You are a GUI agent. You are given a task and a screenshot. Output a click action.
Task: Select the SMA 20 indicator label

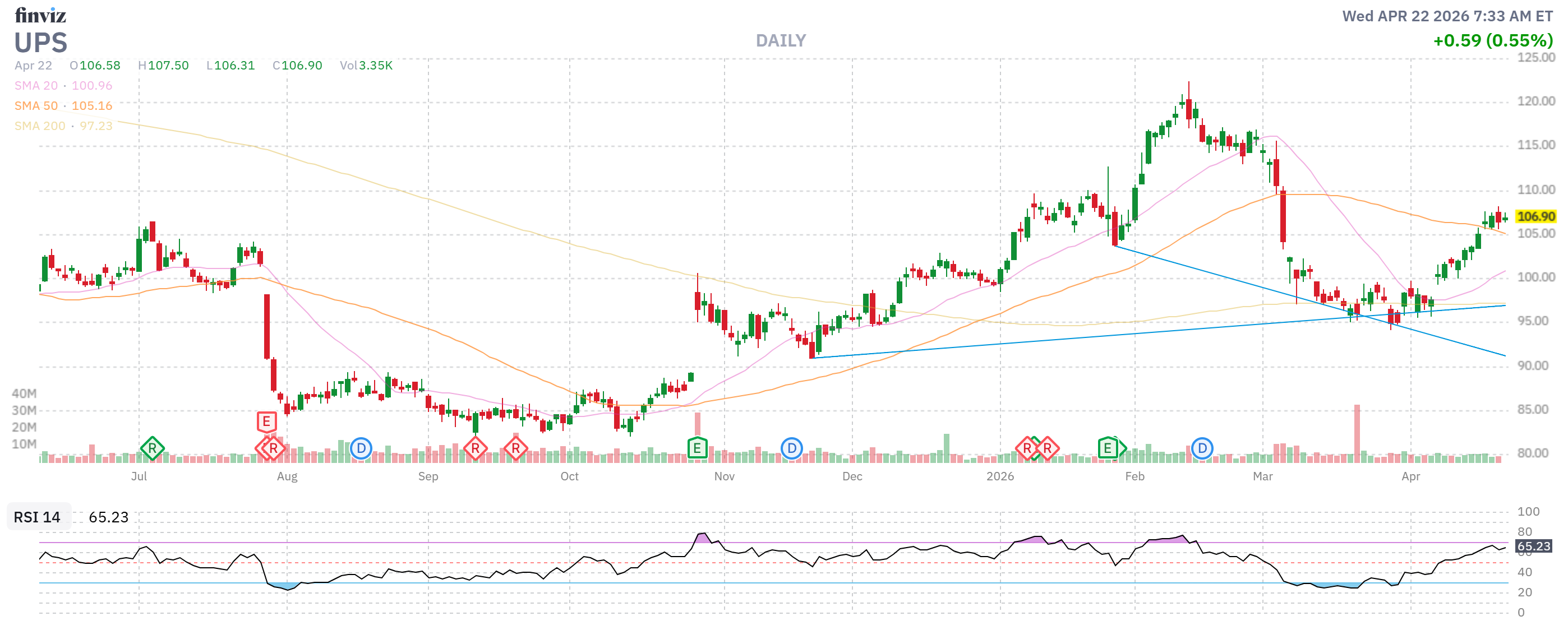coord(36,86)
